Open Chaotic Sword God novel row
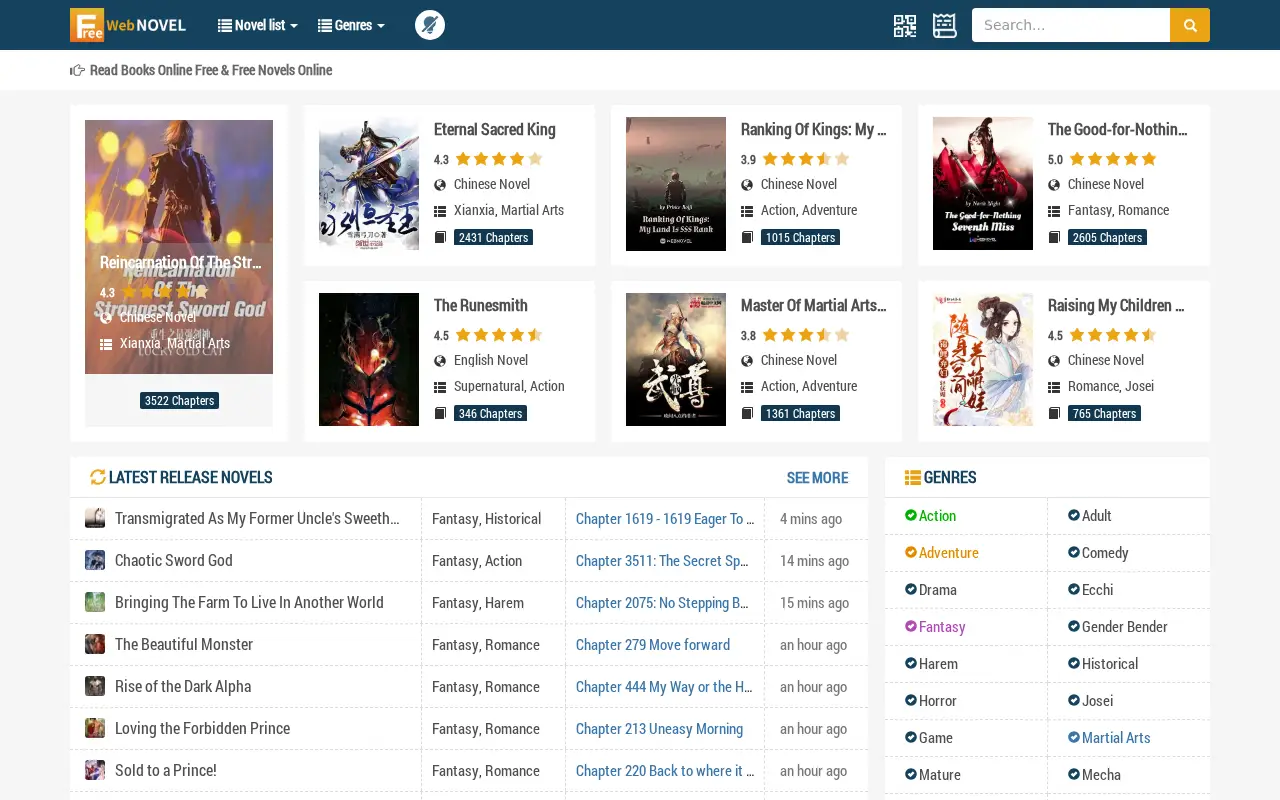Viewport: 1280px width, 800px height. tap(174, 560)
